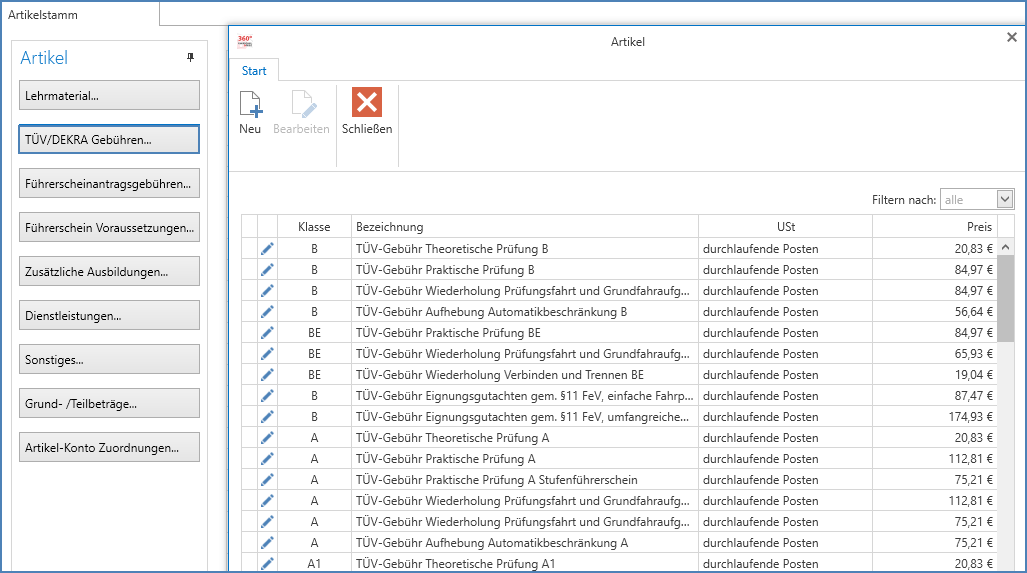This screenshot has height=573, width=1027.
Task: Edit pencil for Theoretische Prüfung A row
Action: [x=267, y=437]
